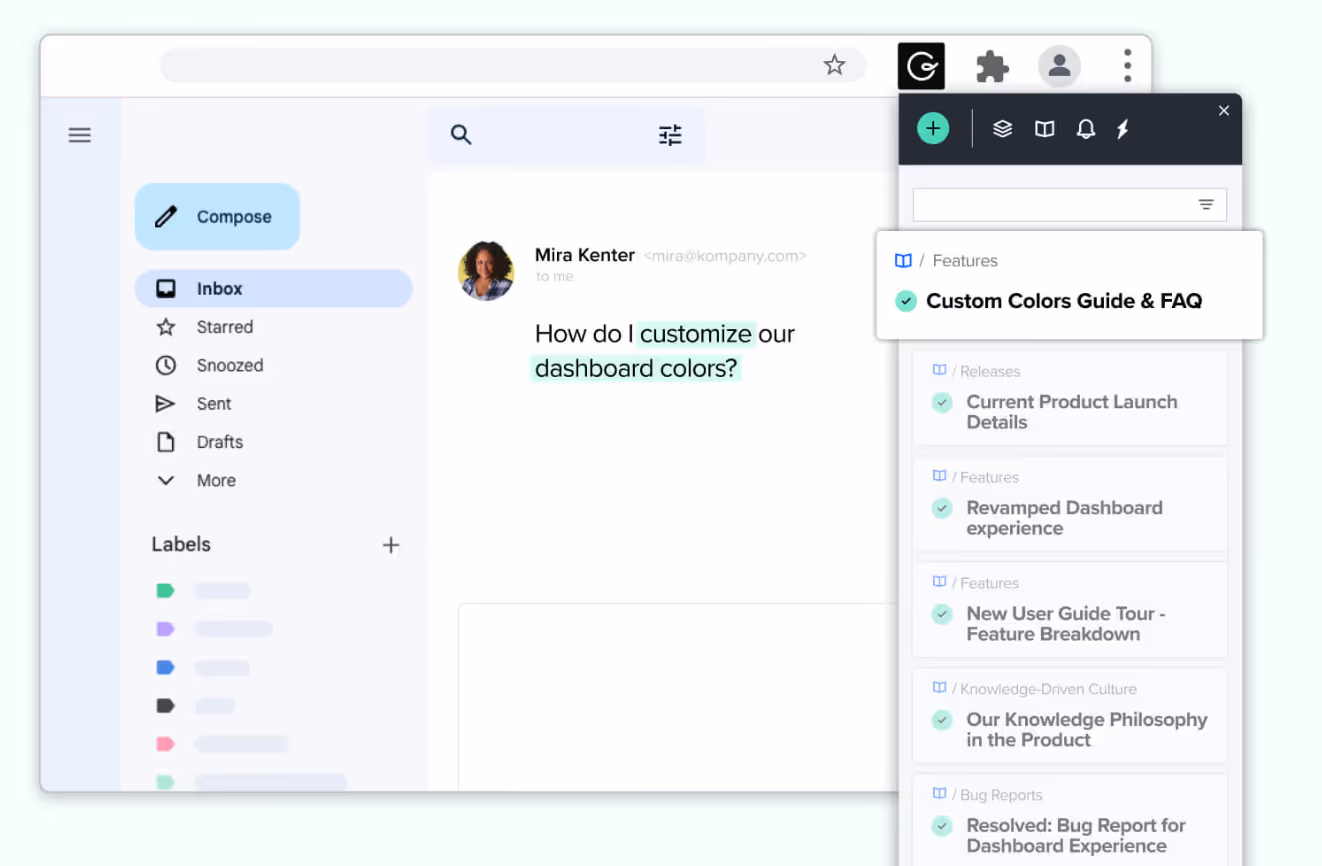The width and height of the screenshot is (1322, 866).
Task: Open the Custom Colors Guide & FAQ card
Action: click(1063, 300)
